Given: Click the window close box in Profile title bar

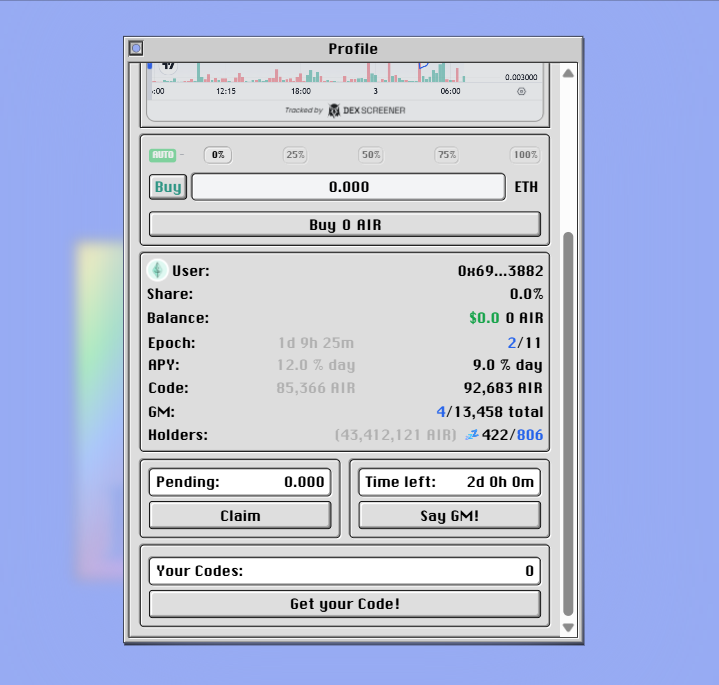Looking at the screenshot, I should pos(136,48).
